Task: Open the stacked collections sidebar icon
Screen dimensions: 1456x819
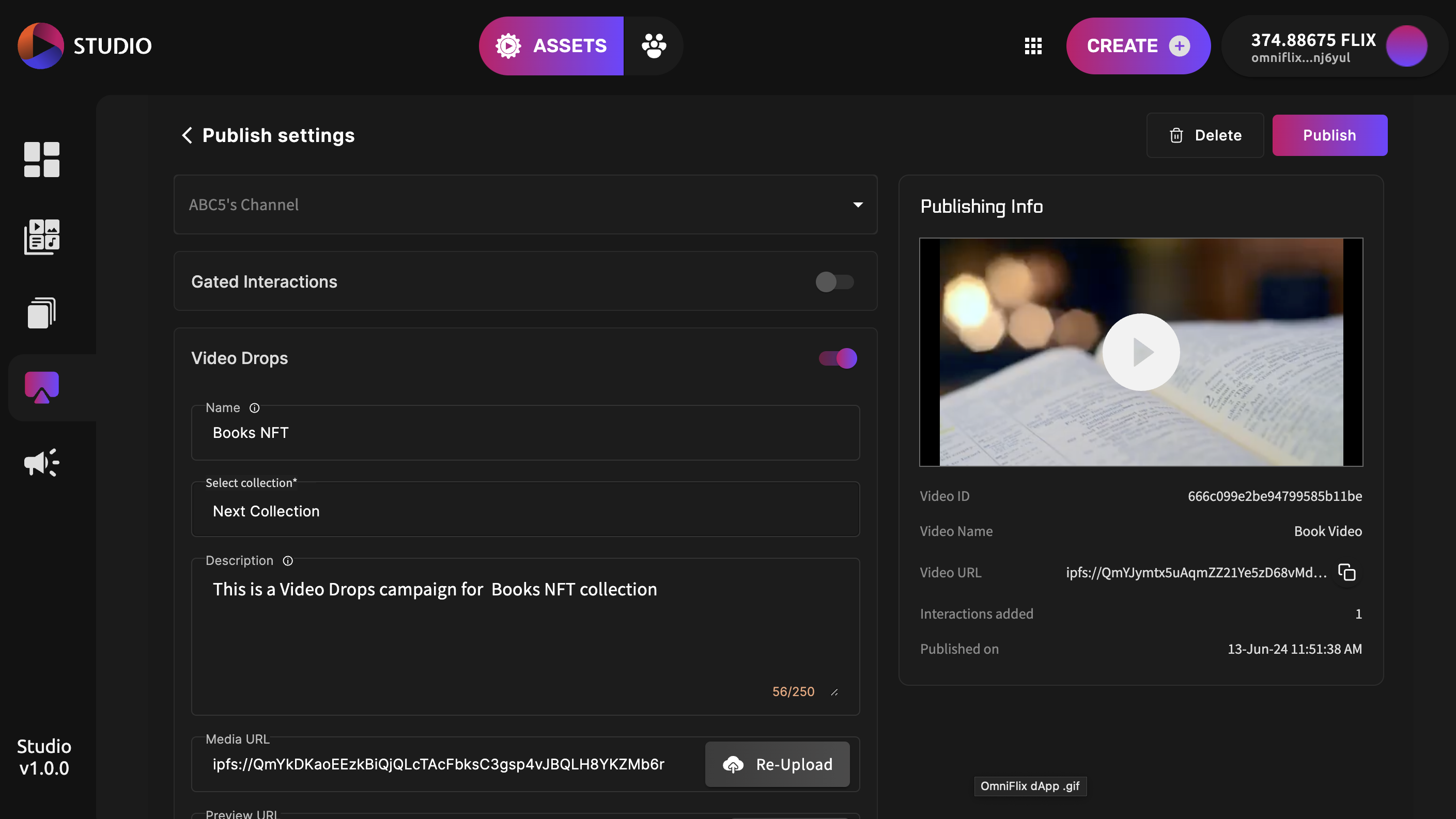Action: tap(41, 312)
